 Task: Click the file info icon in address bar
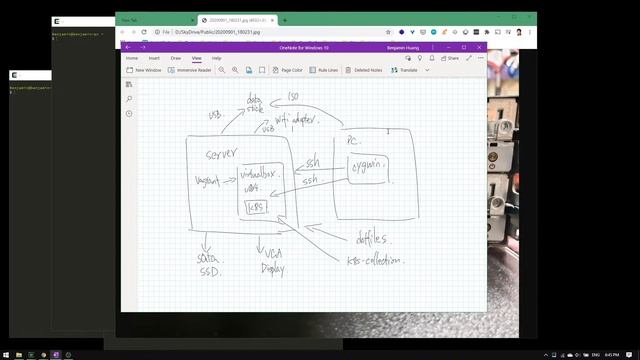(157, 32)
